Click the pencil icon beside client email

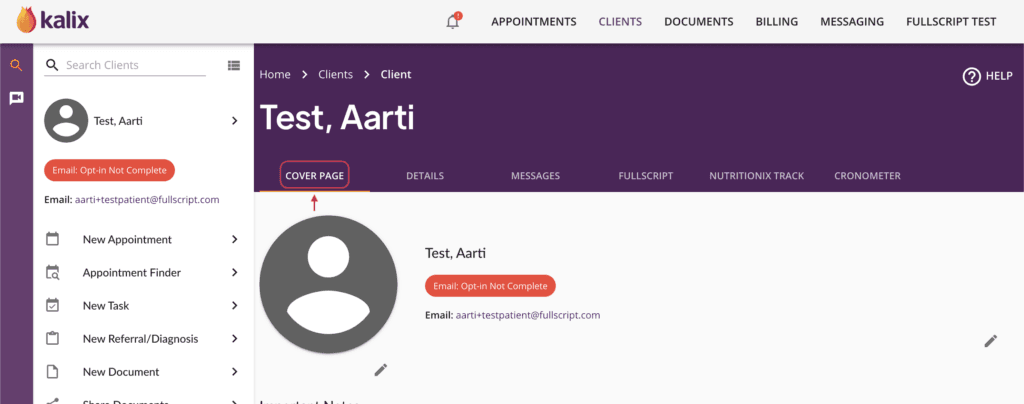click(x=991, y=341)
